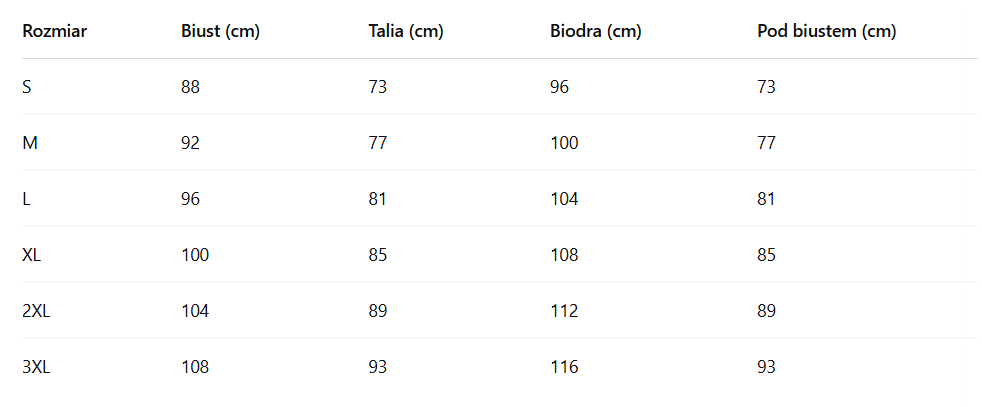Click the Rozmiar column header
Screen dimensions: 982x407
pos(54,31)
